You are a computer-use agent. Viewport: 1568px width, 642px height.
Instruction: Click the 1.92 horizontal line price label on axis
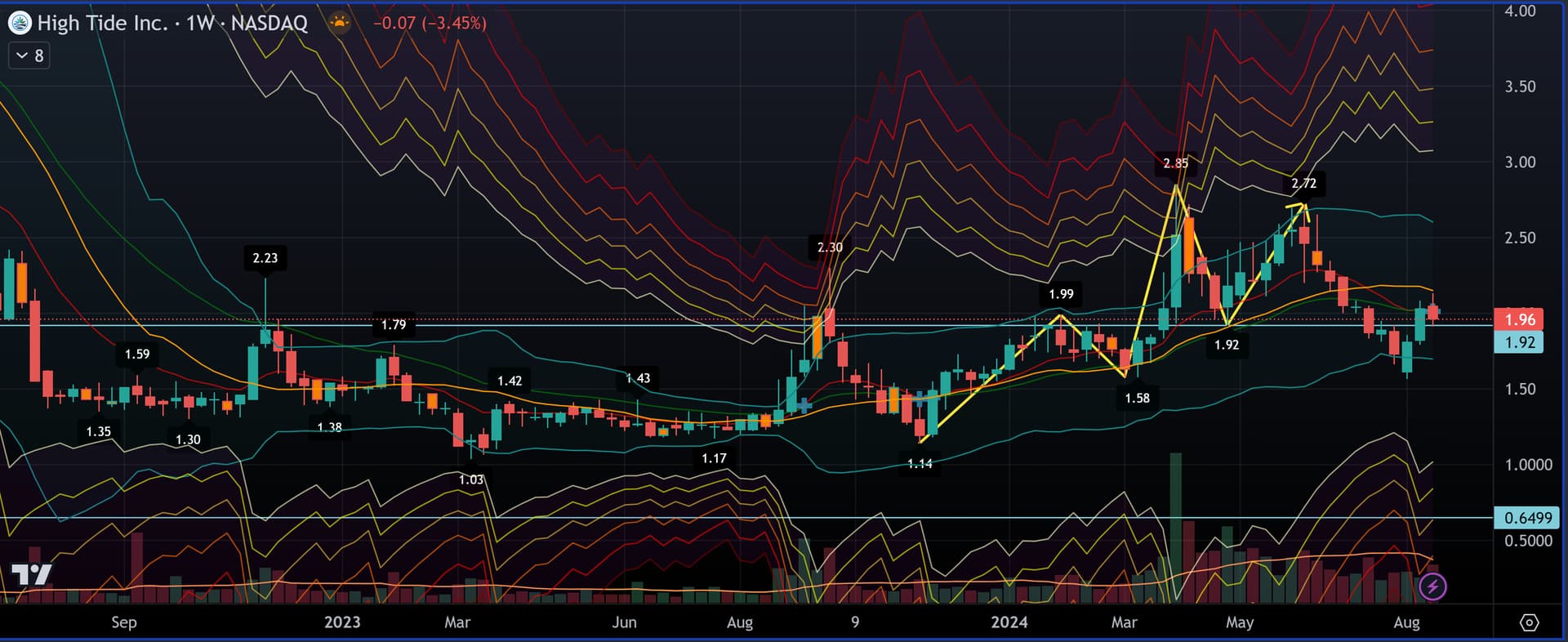point(1520,342)
